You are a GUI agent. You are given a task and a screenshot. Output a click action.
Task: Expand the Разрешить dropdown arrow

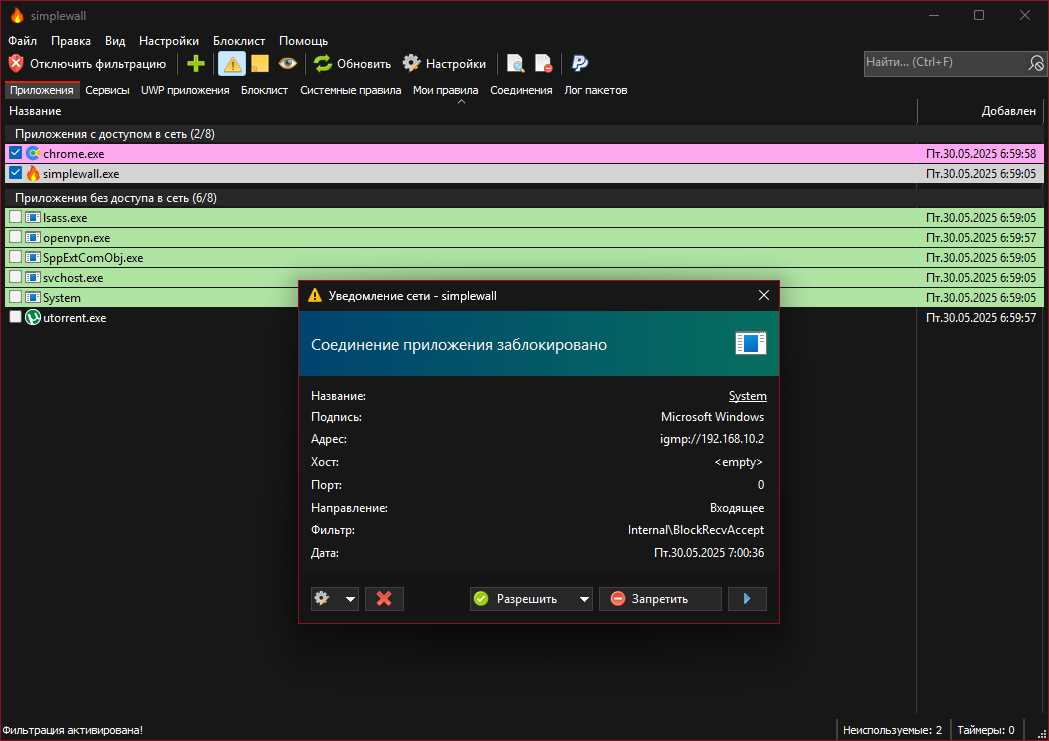(585, 599)
